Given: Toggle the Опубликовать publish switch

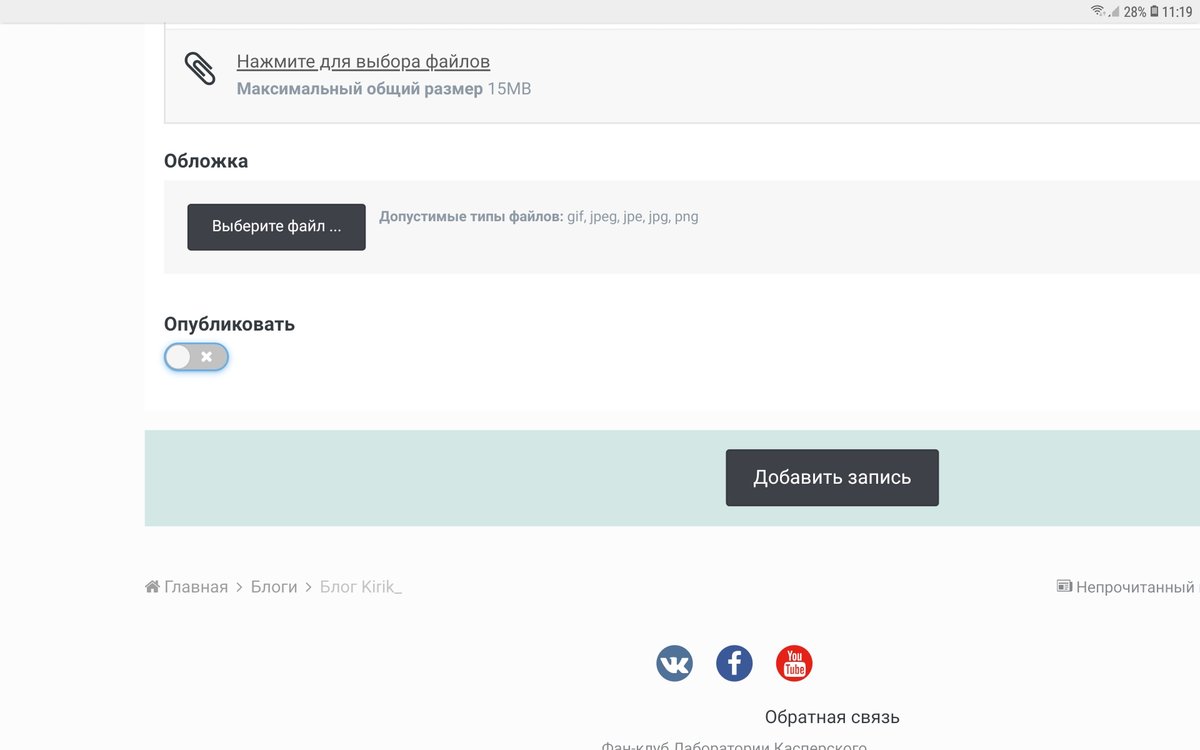Looking at the screenshot, I should 197,357.
